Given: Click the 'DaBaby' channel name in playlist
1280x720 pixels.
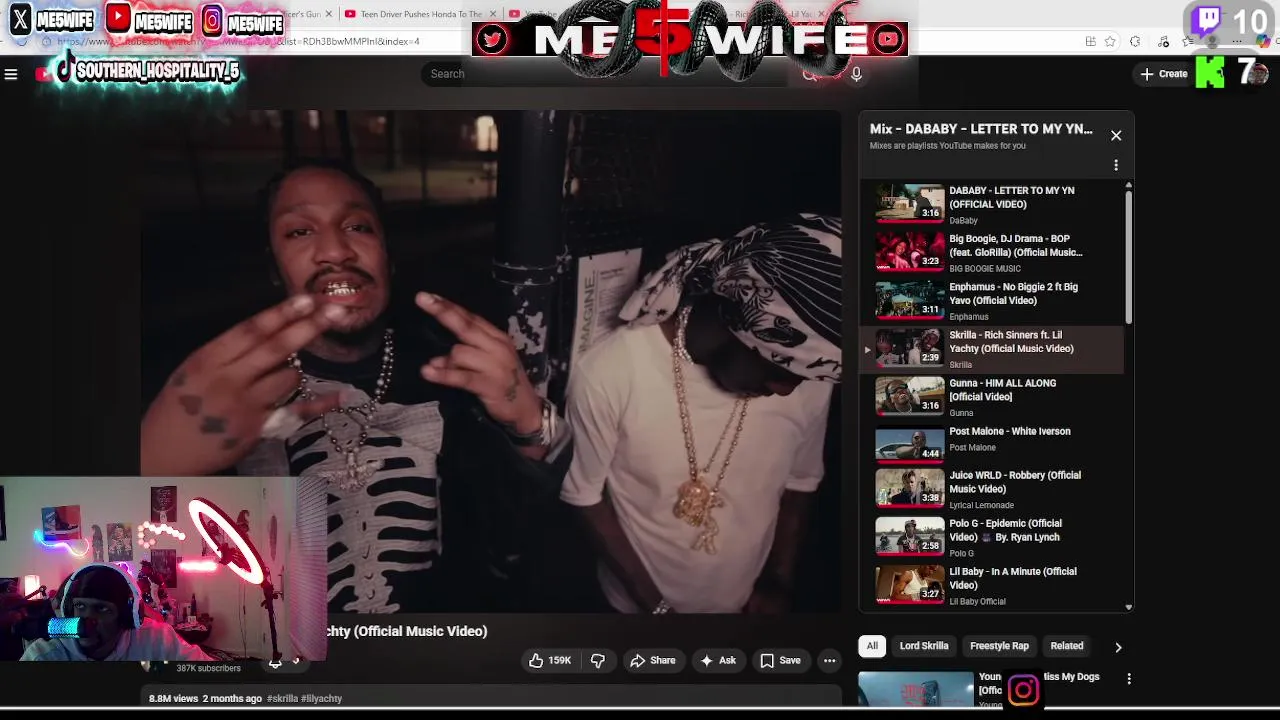Looking at the screenshot, I should (963, 221).
